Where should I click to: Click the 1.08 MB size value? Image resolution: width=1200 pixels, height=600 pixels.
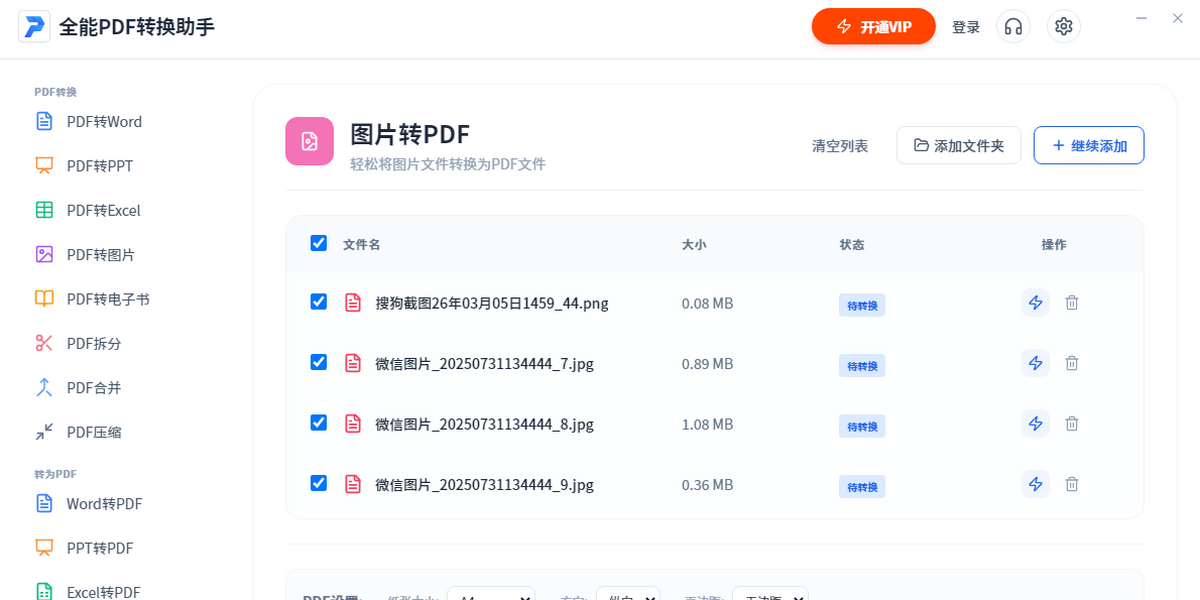pyautogui.click(x=707, y=425)
